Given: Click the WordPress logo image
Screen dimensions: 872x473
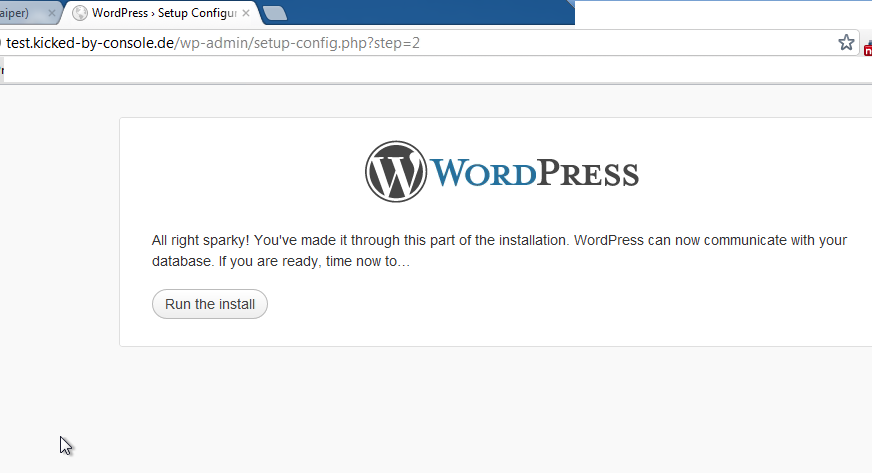Looking at the screenshot, I should pos(502,172).
